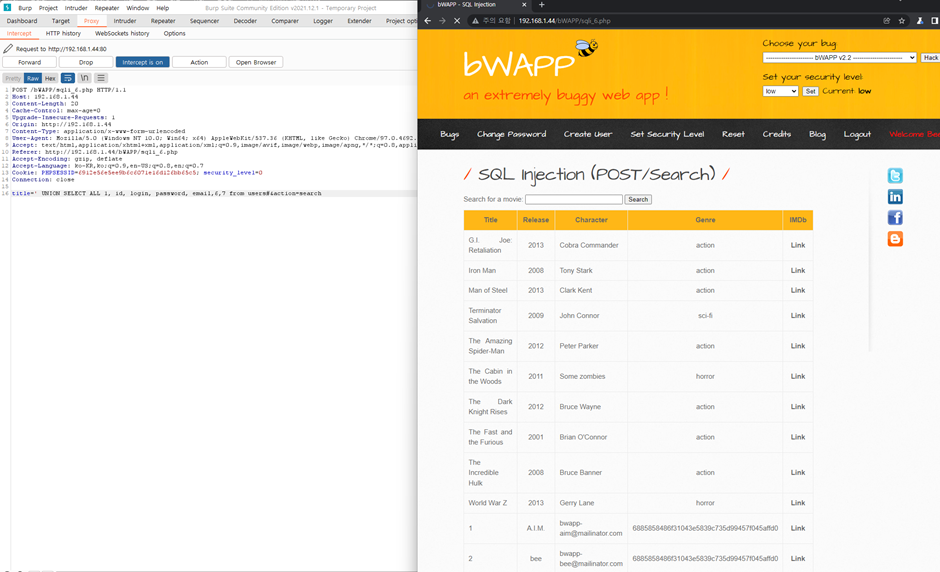
Task: Open the WebSockets history sub-tab
Action: coord(122,34)
